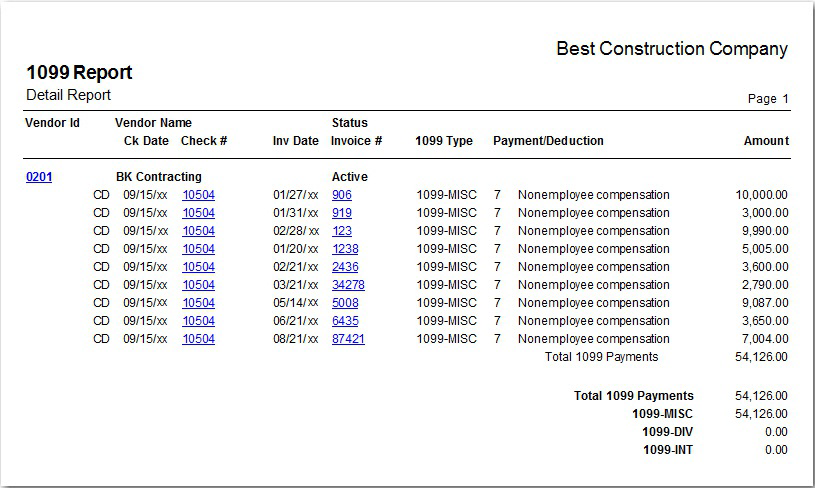Image resolution: width=815 pixels, height=488 pixels.
Task: Click the 1099 Type column header
Action: (x=444, y=141)
